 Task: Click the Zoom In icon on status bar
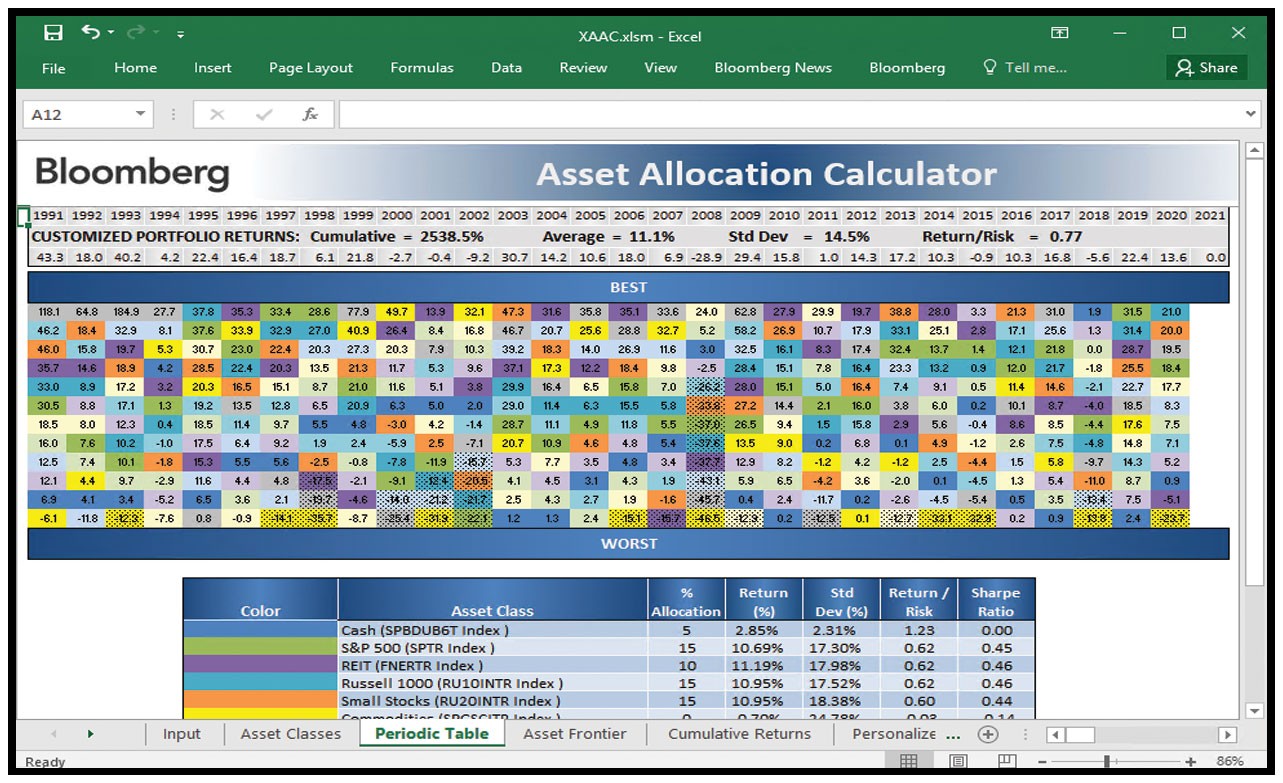point(1189,761)
